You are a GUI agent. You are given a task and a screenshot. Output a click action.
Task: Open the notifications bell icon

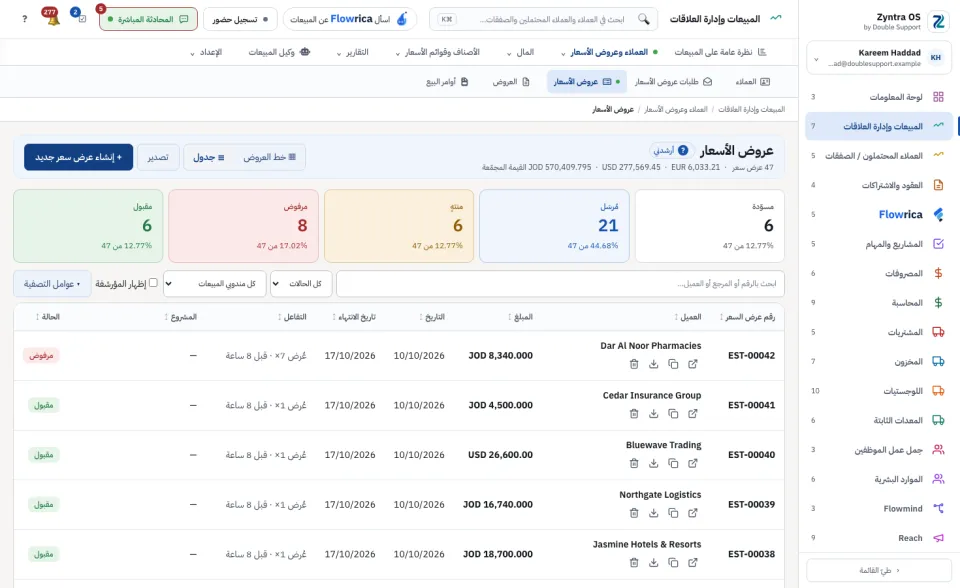[x=53, y=19]
